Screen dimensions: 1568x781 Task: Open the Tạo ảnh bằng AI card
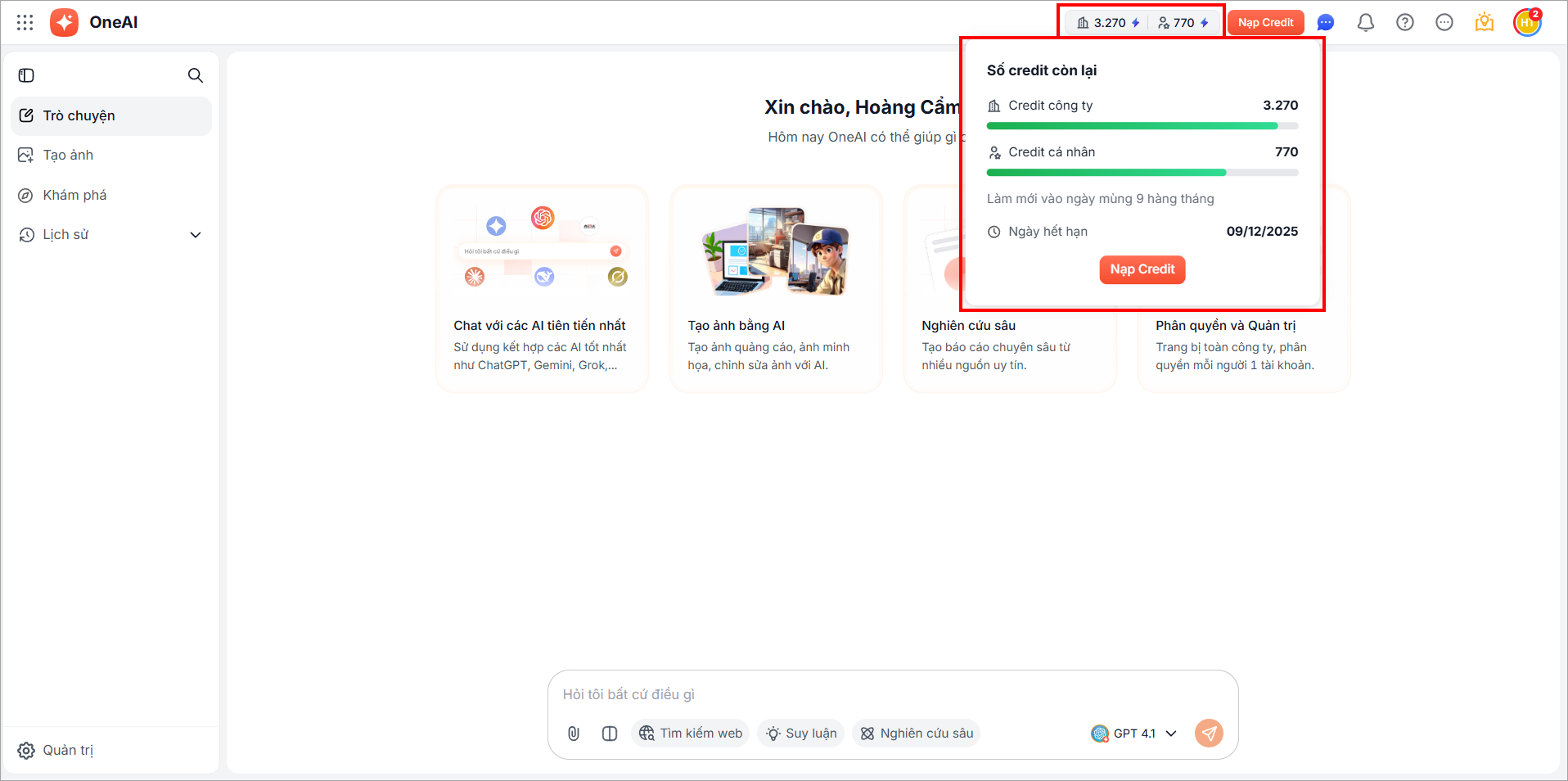point(777,288)
